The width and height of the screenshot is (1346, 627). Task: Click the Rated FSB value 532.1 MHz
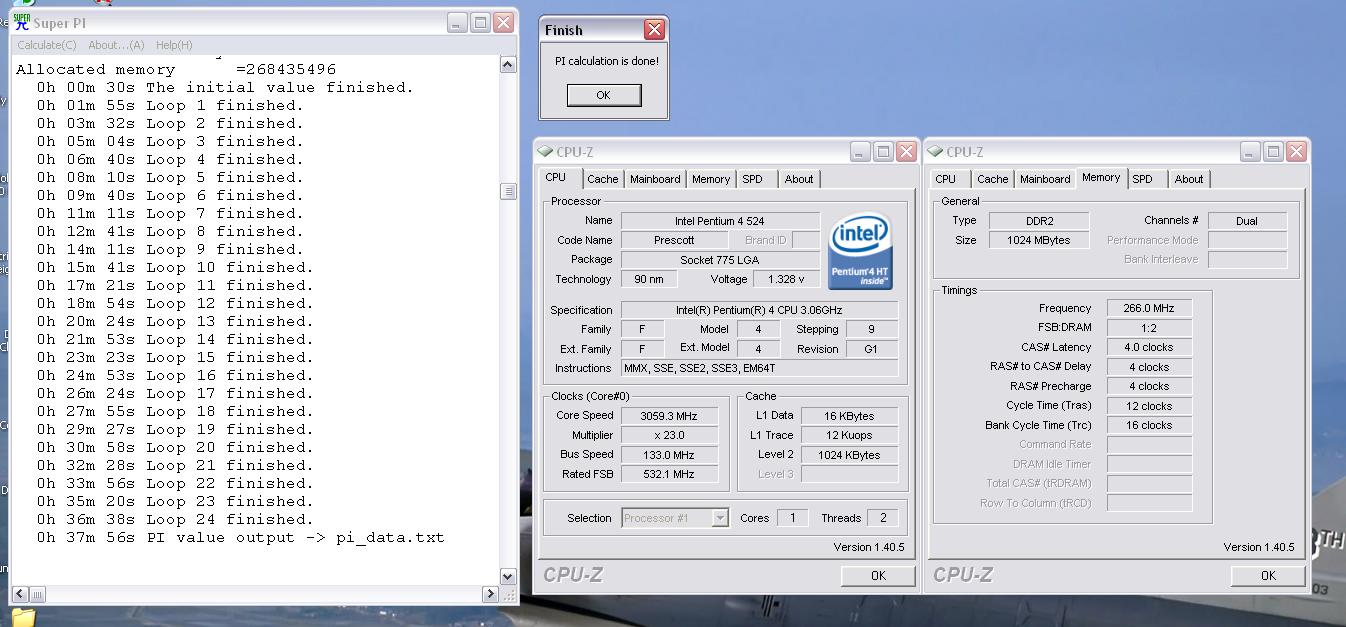(x=669, y=474)
